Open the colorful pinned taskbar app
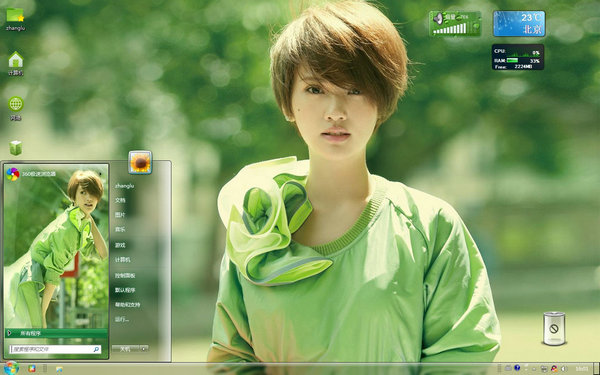The height and width of the screenshot is (375, 600). click(32, 368)
